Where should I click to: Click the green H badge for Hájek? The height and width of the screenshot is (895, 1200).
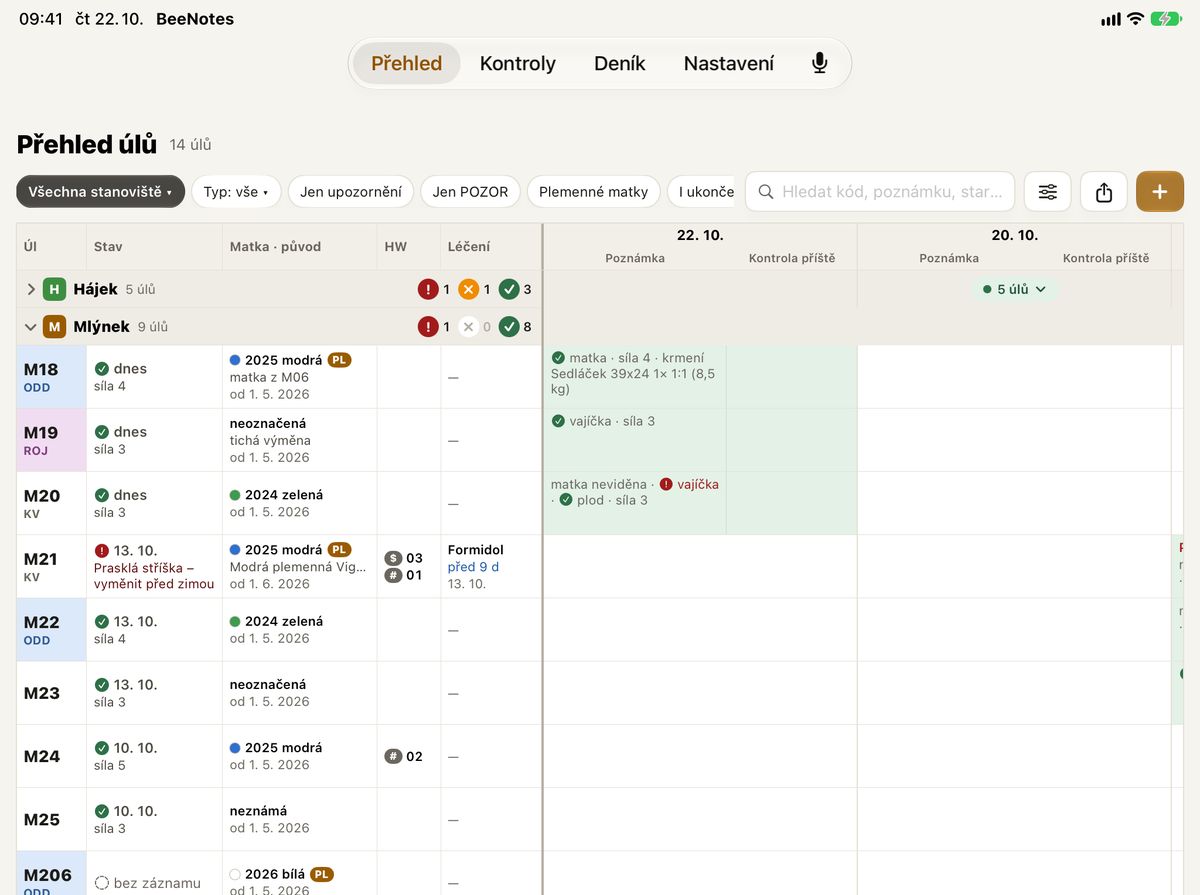click(54, 290)
